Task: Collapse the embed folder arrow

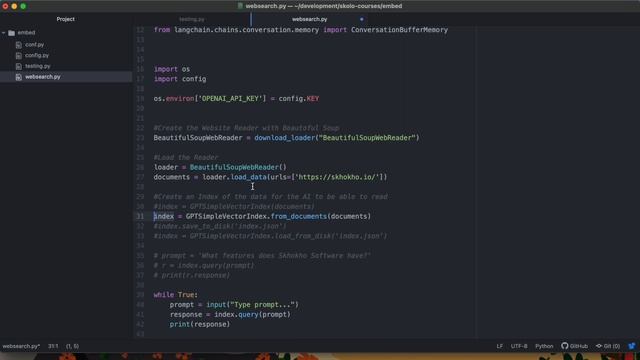Action: pyautogui.click(x=4, y=33)
